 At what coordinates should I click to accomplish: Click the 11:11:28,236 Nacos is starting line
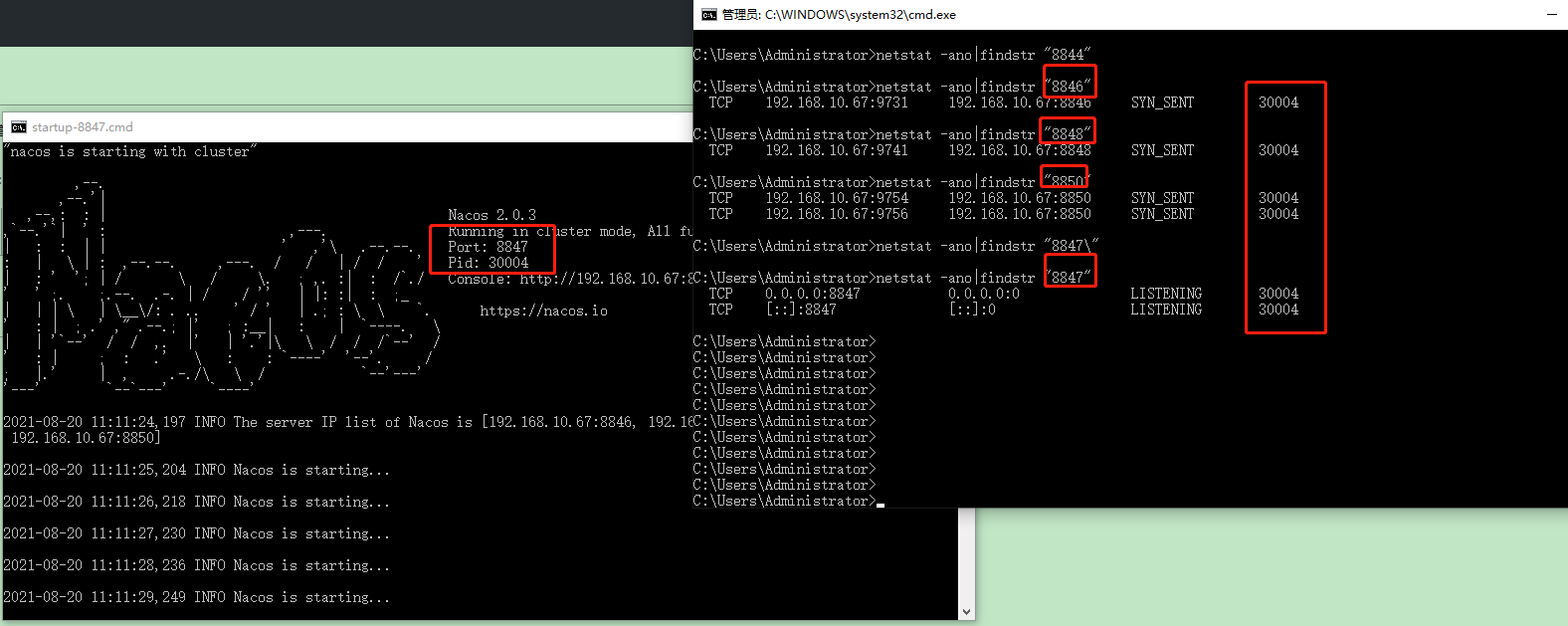(x=196, y=565)
